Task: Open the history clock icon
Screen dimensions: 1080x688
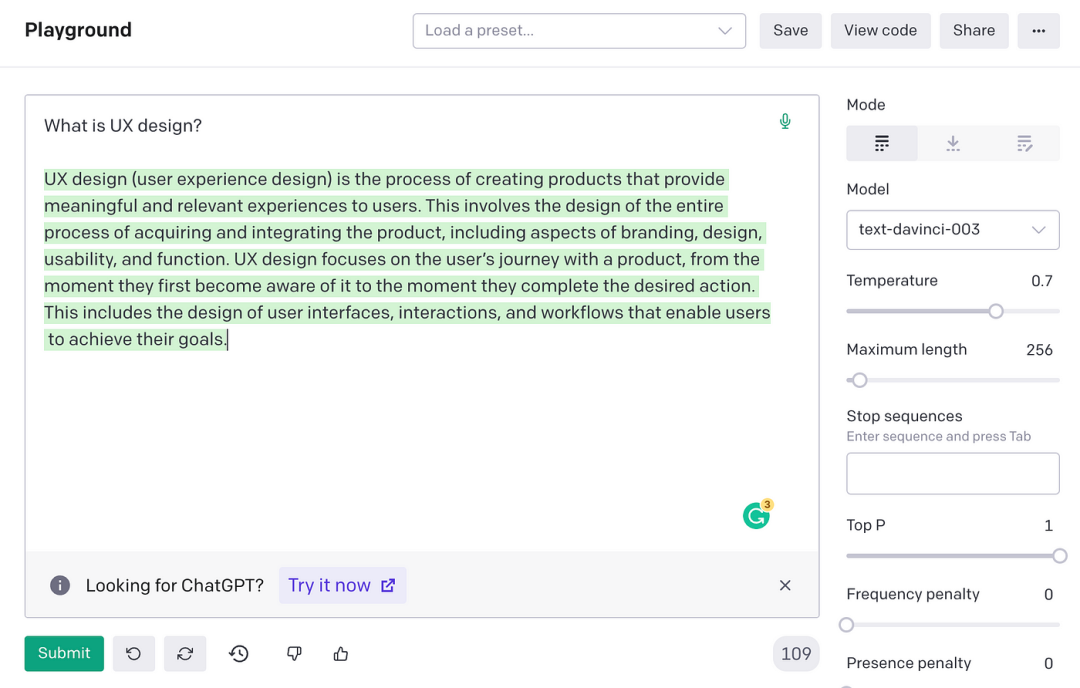Action: point(239,654)
